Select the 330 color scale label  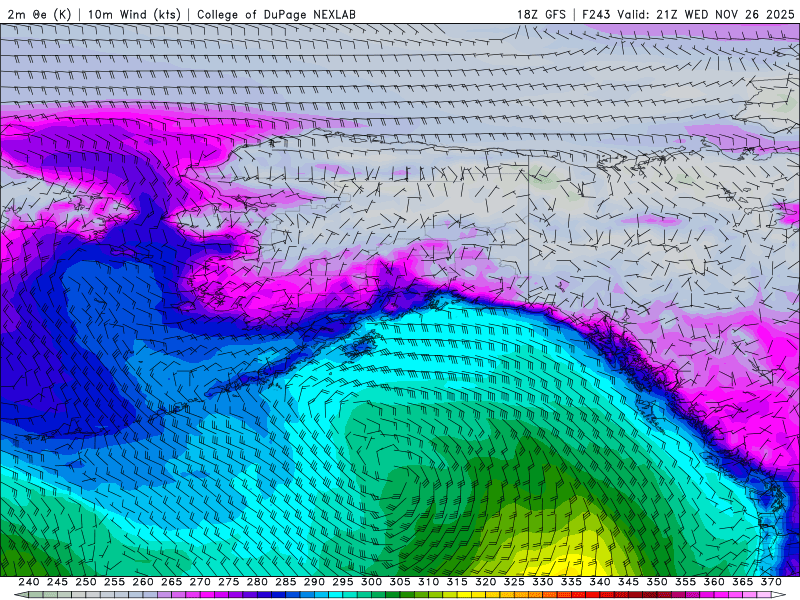pos(543,582)
